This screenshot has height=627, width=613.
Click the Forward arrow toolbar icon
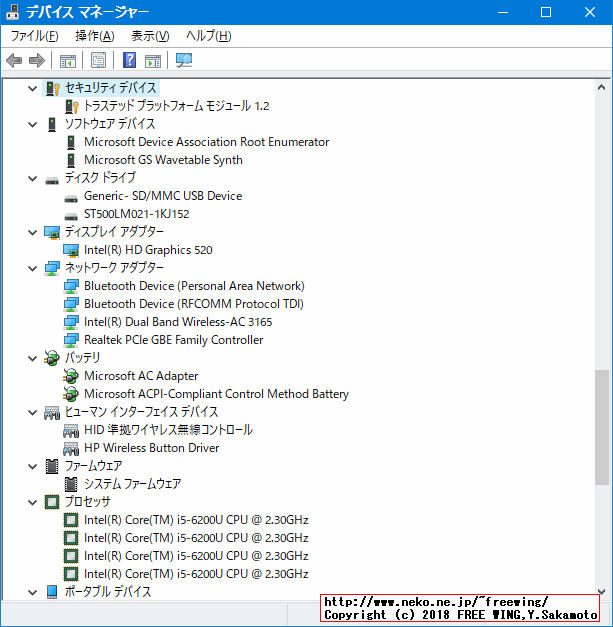[x=37, y=60]
